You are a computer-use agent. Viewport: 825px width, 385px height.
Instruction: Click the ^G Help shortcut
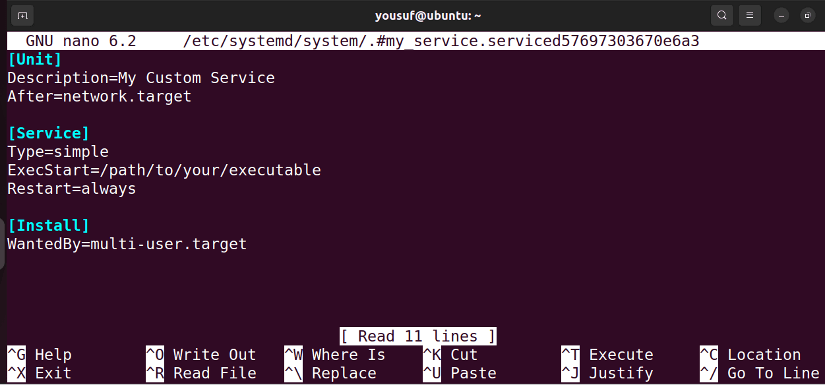pyautogui.click(x=39, y=355)
